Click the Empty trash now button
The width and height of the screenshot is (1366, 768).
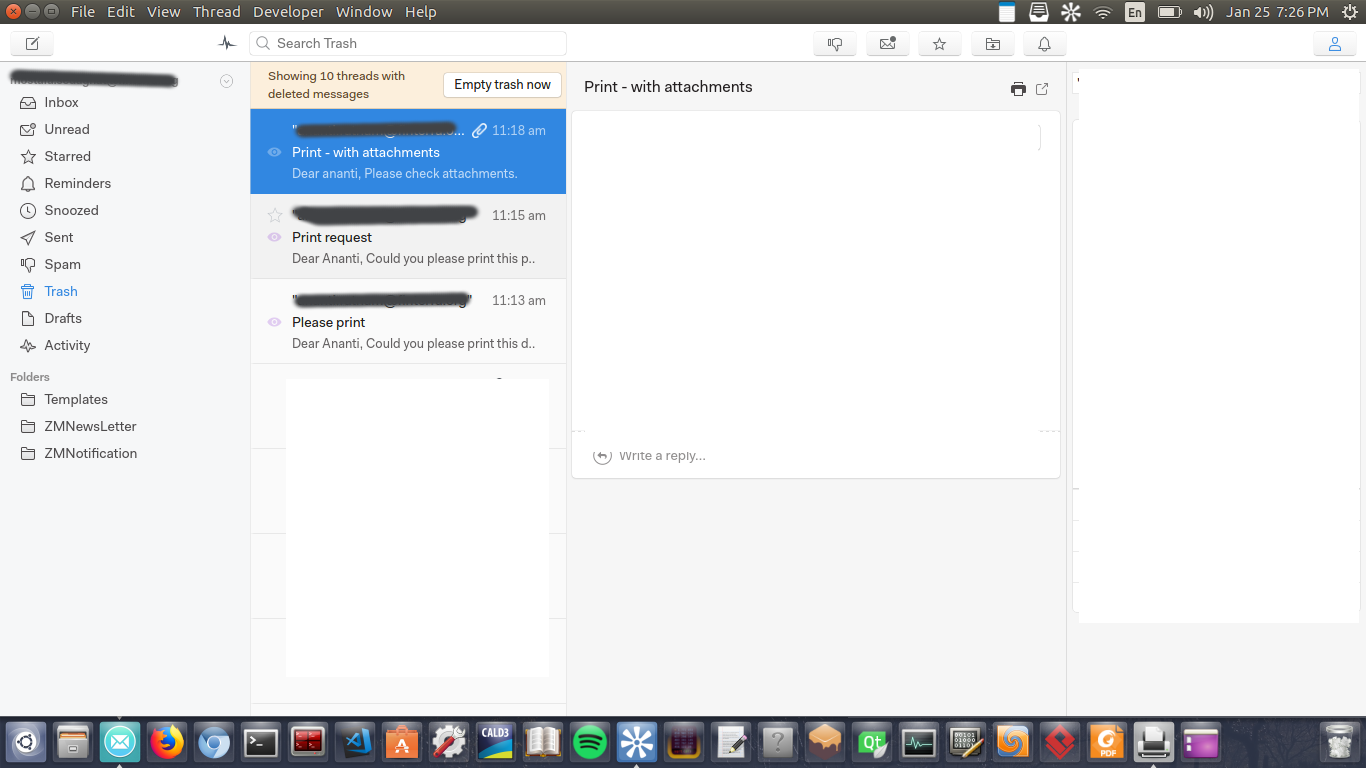[502, 84]
